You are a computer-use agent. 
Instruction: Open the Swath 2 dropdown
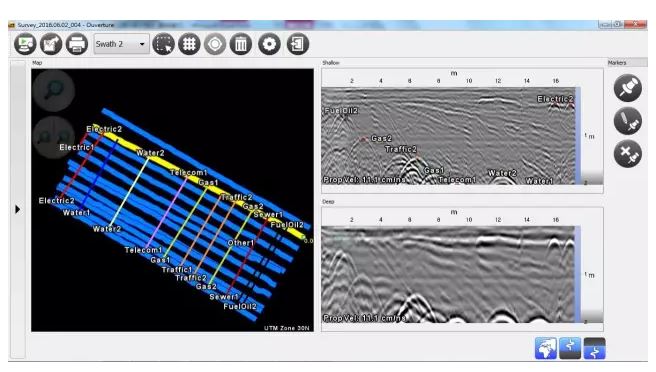coord(121,44)
